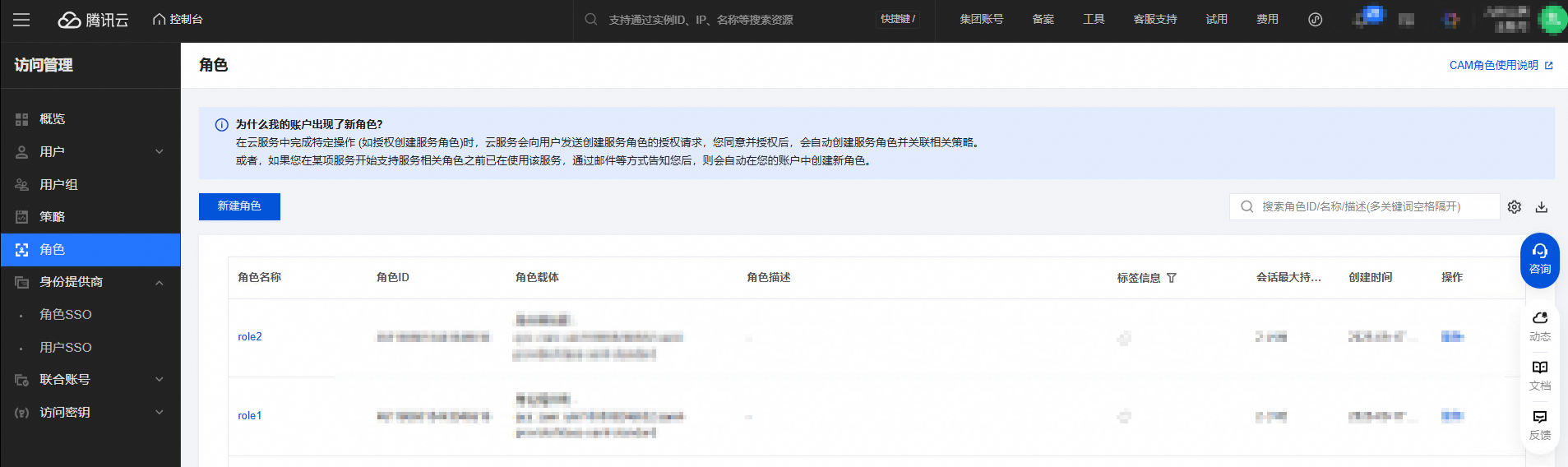1568x467 pixels.
Task: Click the Tencent Cloud logo
Action: click(x=93, y=20)
